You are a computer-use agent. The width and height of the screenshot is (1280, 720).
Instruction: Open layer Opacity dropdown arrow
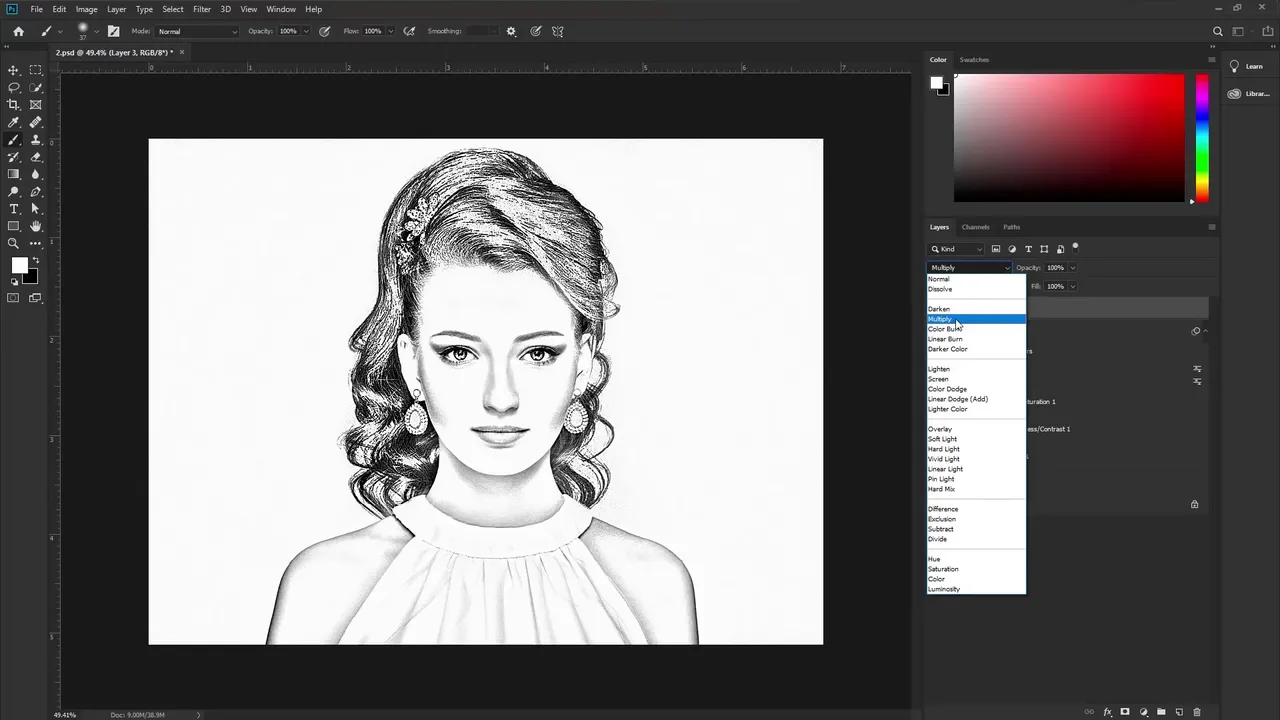[1072, 268]
